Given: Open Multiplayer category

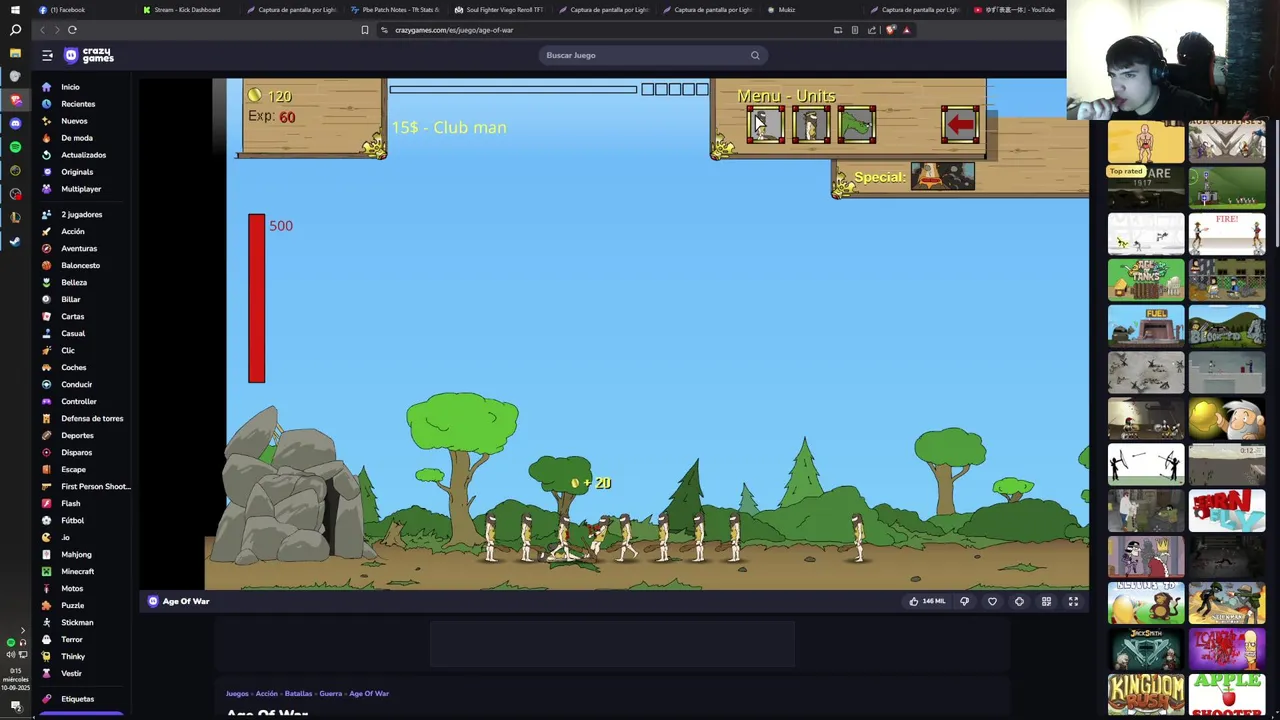Looking at the screenshot, I should (x=81, y=189).
